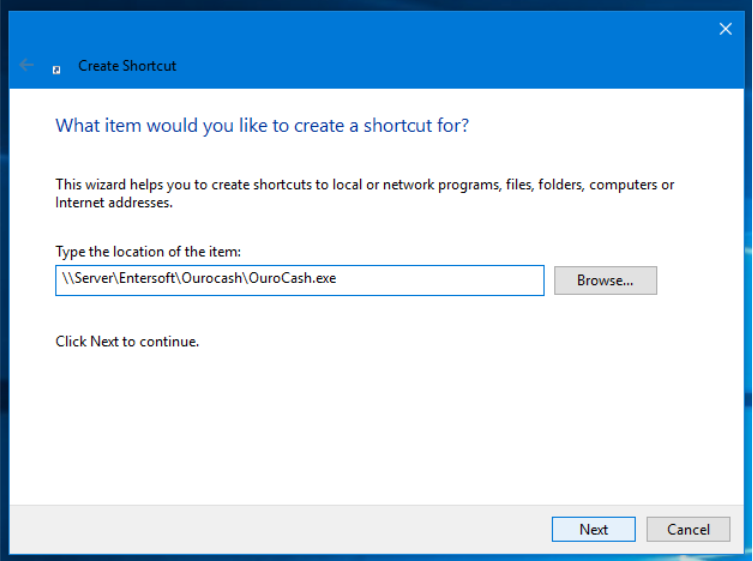Close the Create Shortcut dialog with X
Screen dimensions: 753x561
725,29
